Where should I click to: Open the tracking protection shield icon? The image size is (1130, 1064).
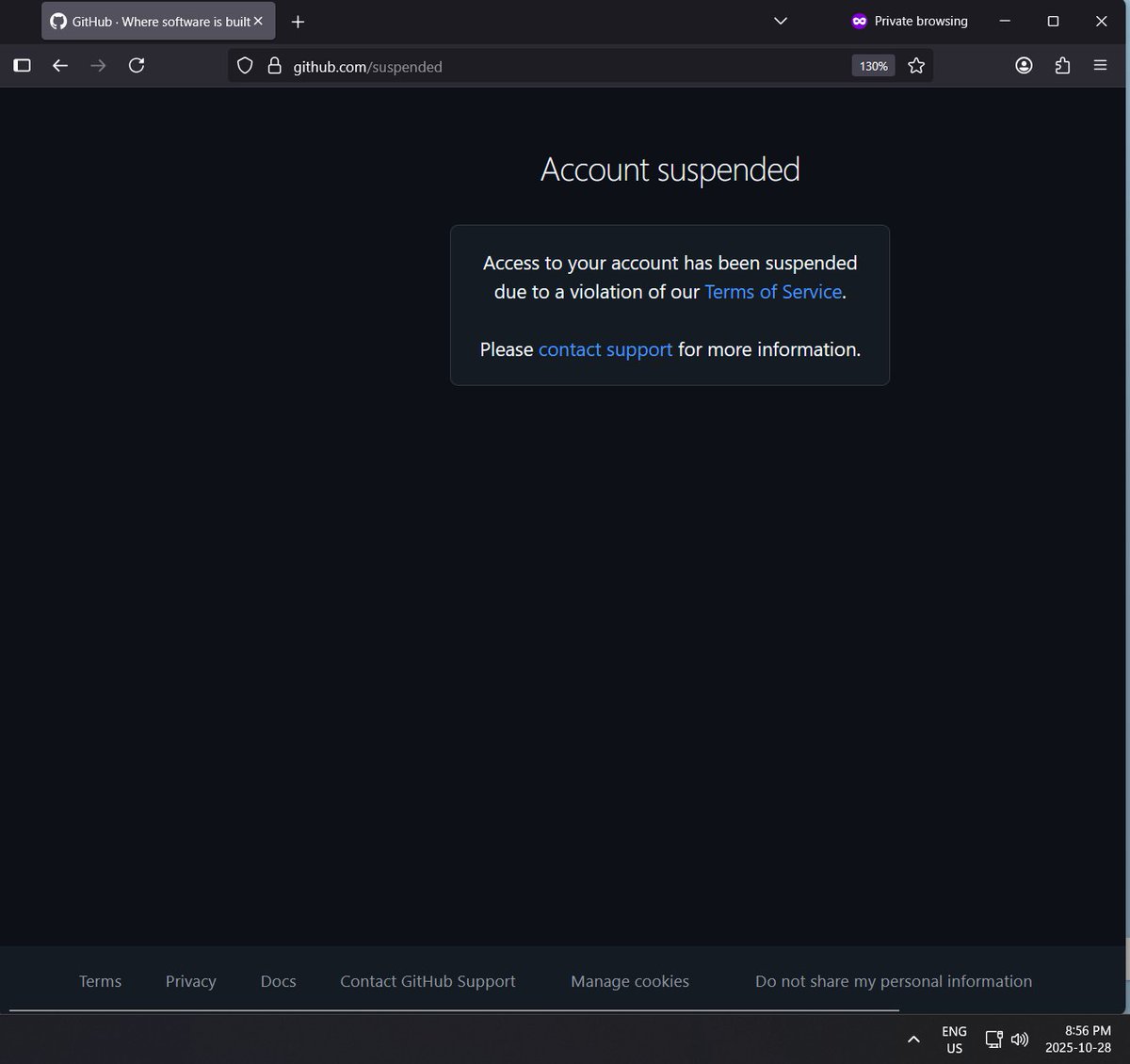245,66
